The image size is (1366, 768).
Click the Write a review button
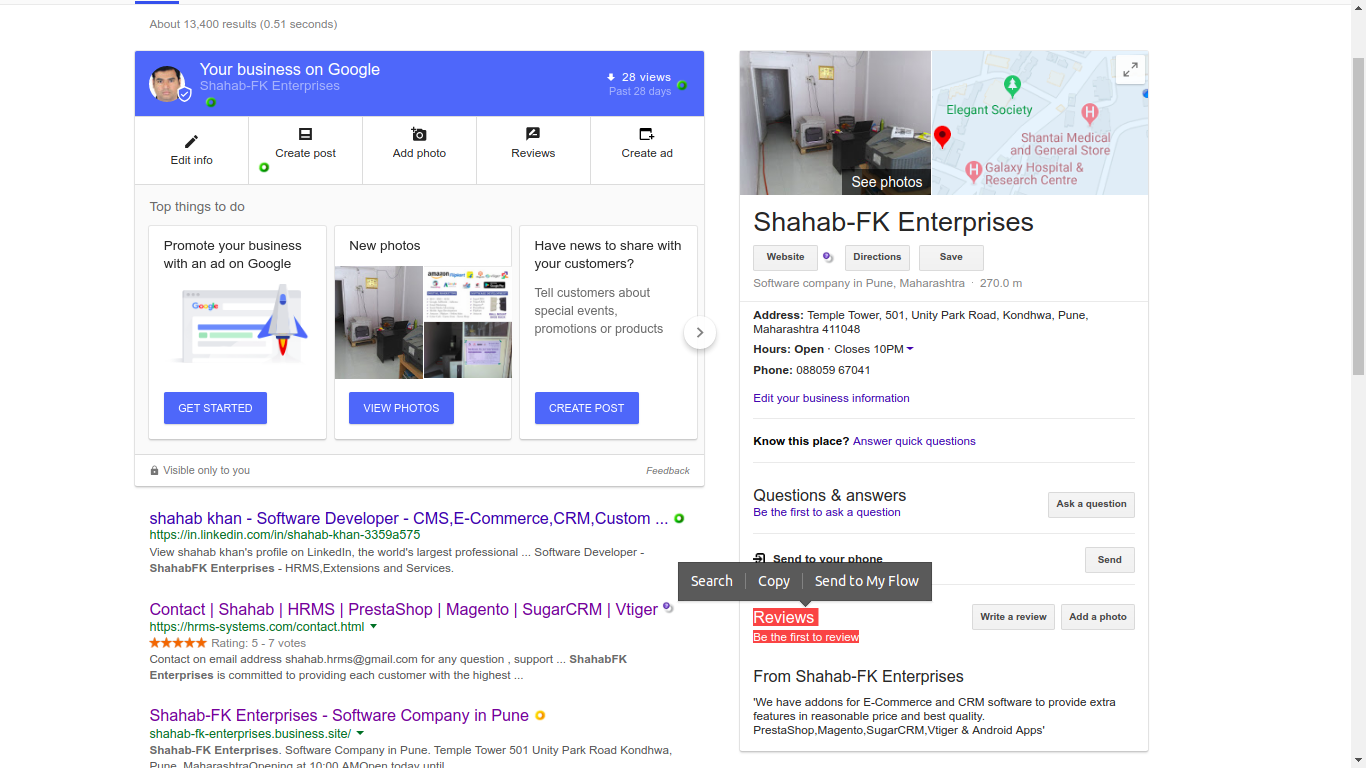pos(1014,617)
